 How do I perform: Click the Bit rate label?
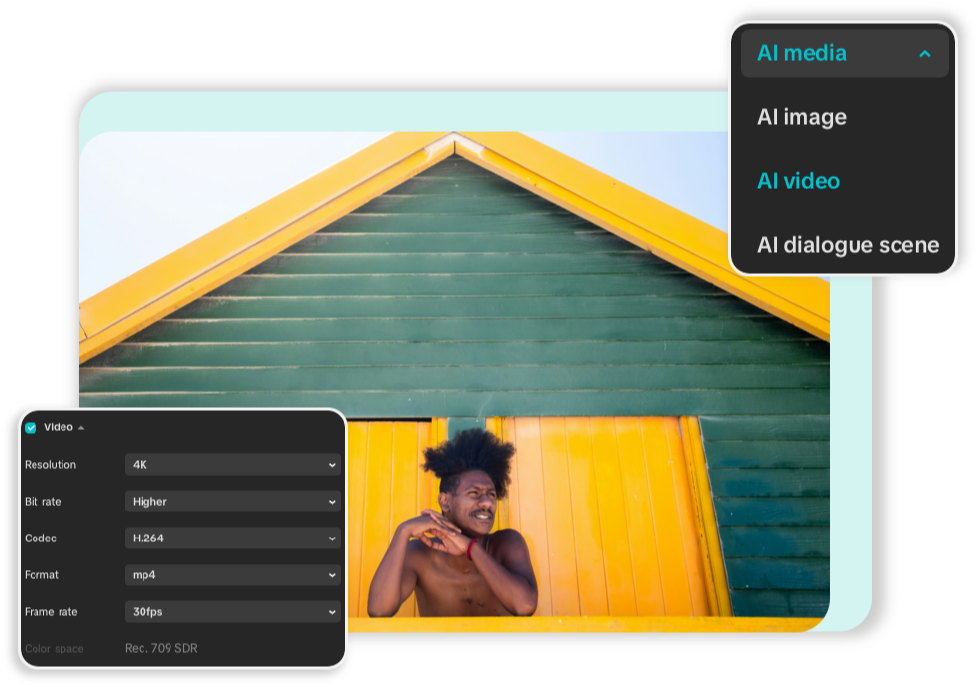click(x=43, y=501)
